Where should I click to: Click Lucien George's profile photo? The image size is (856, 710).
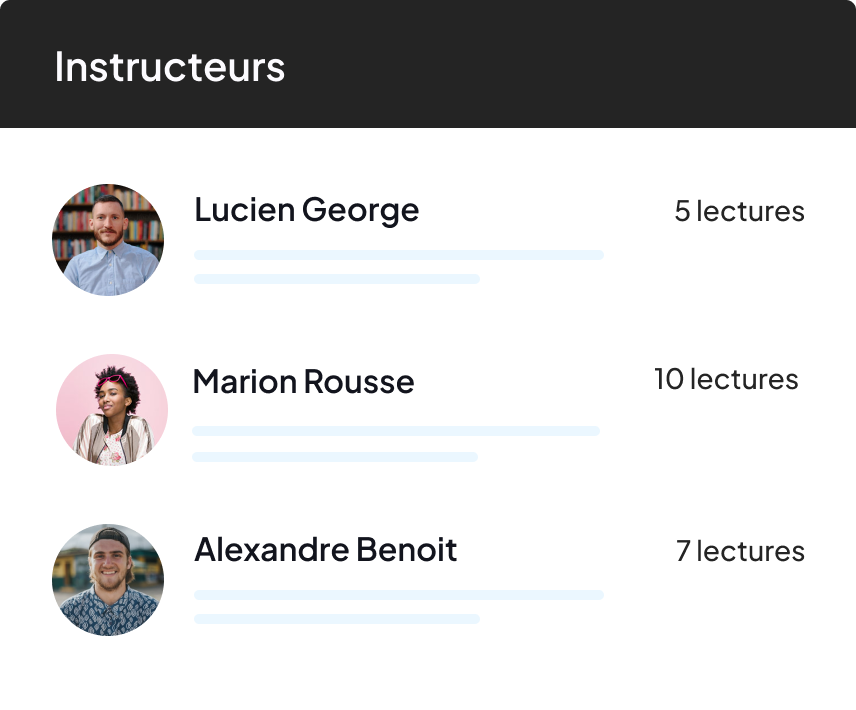point(108,240)
